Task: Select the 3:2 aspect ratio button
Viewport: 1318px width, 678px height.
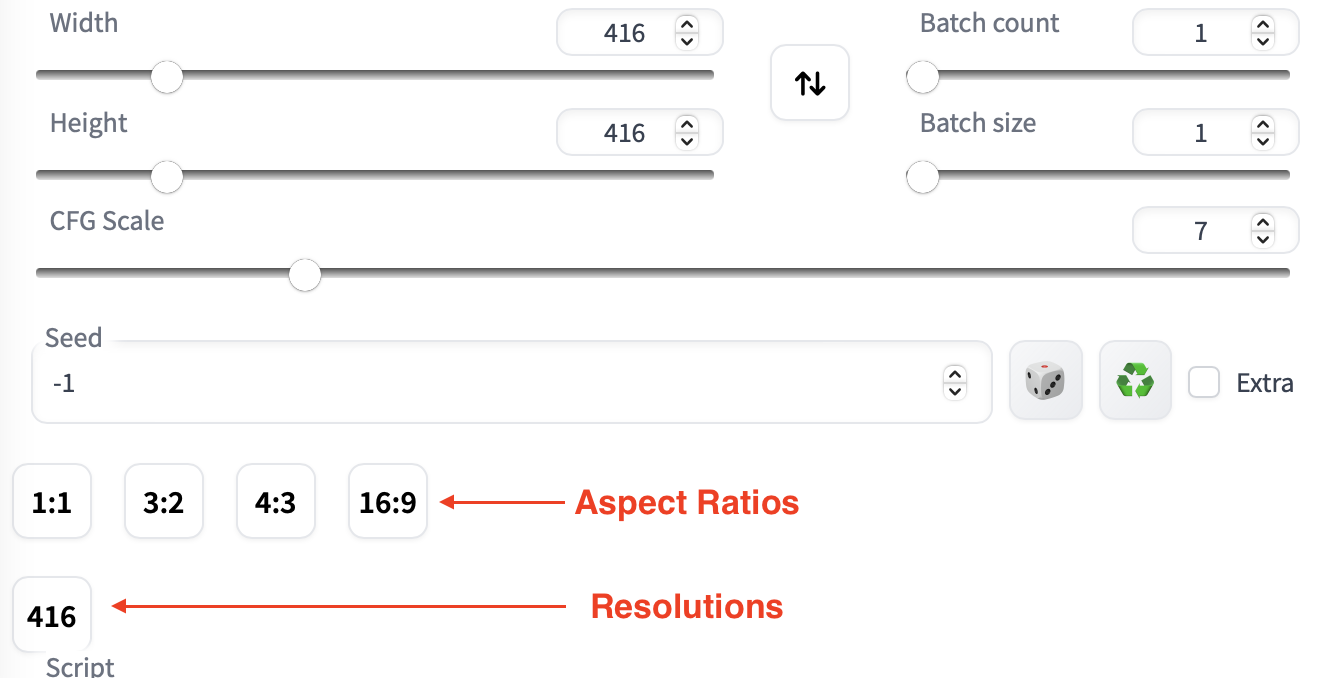Action: coord(163,502)
